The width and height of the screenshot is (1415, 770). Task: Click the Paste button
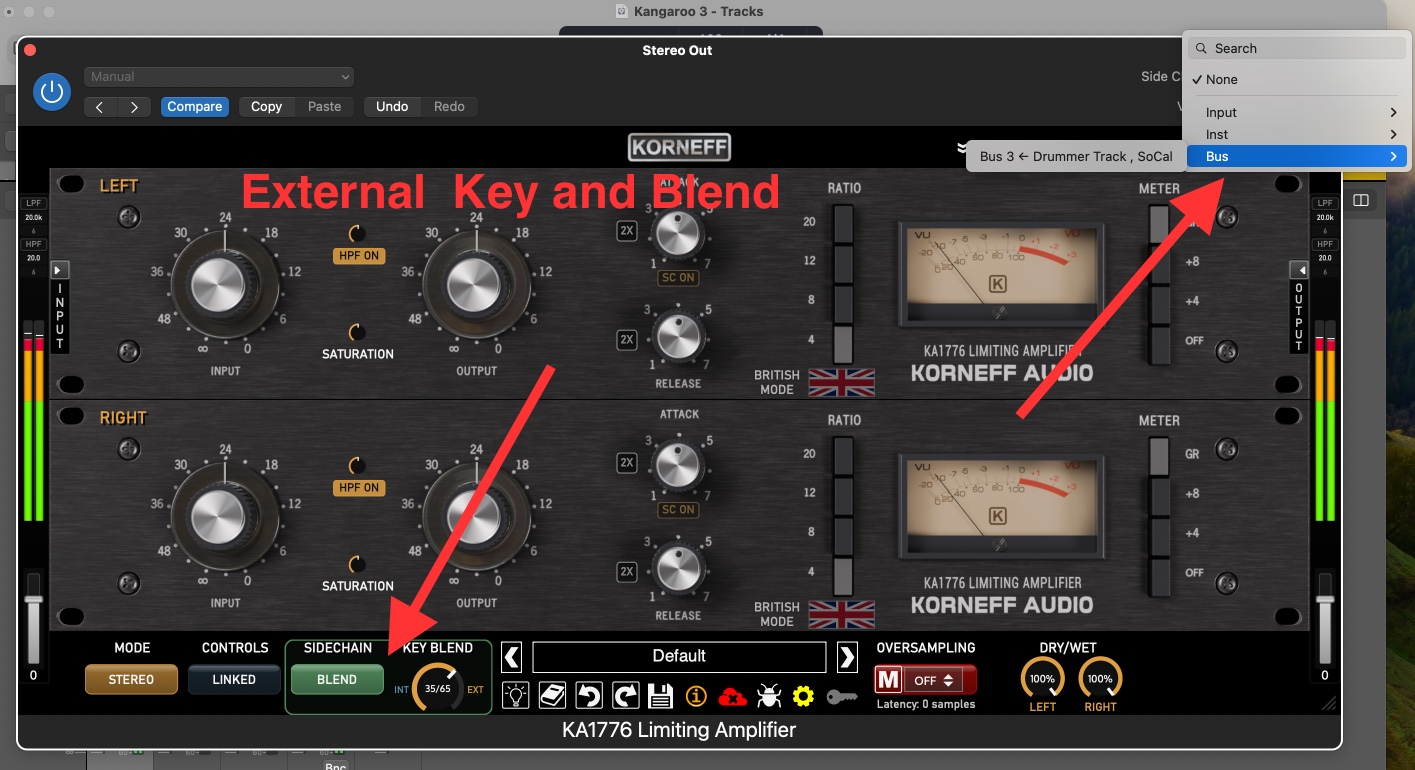[x=324, y=107]
